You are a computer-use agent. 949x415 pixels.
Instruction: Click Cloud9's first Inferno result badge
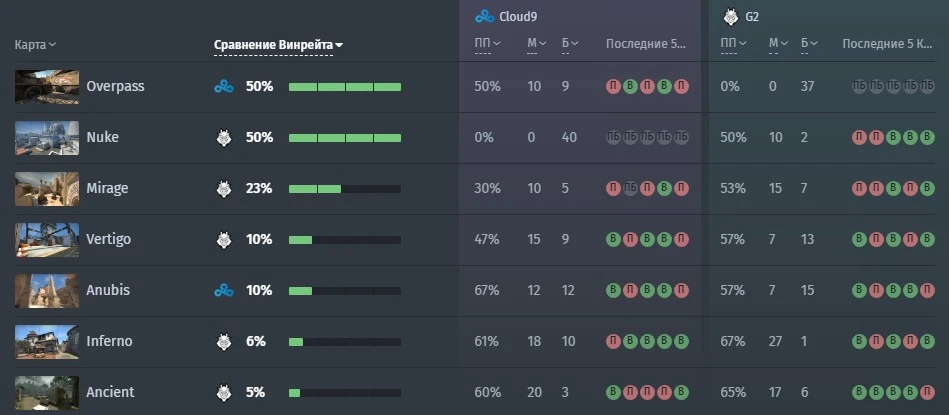click(x=614, y=341)
